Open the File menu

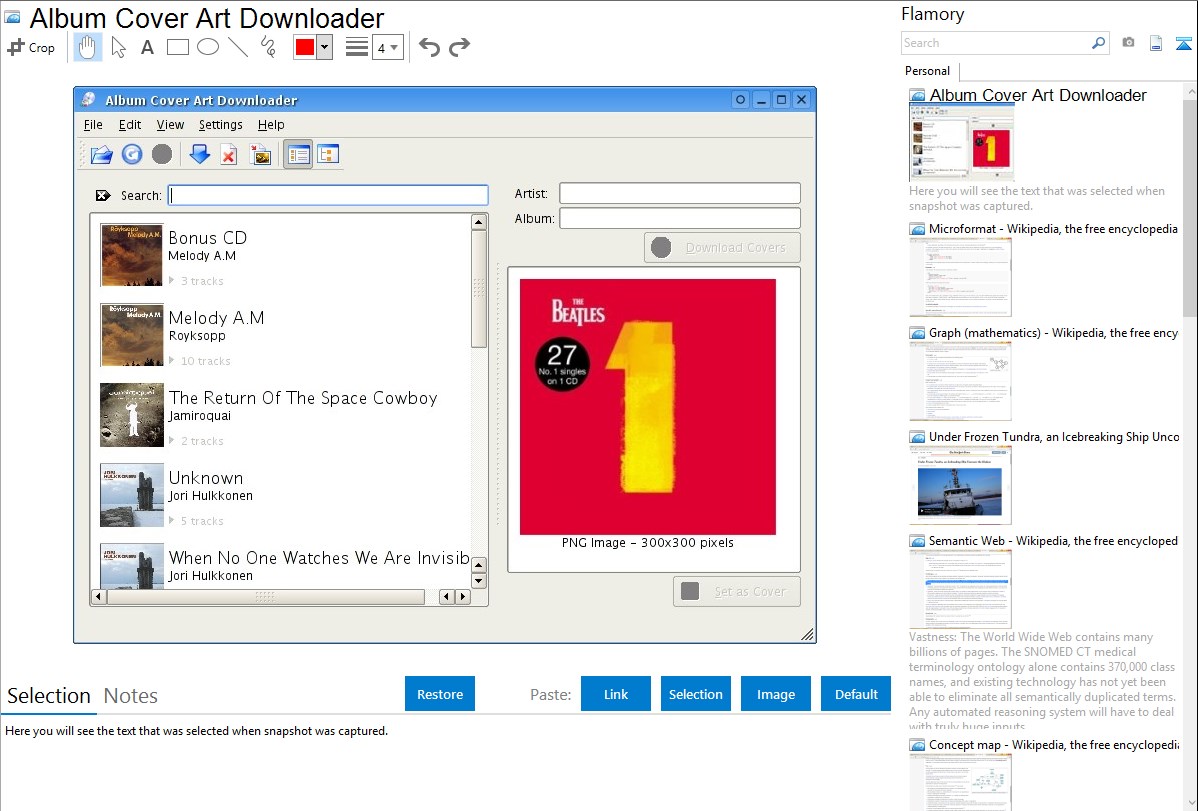(93, 125)
